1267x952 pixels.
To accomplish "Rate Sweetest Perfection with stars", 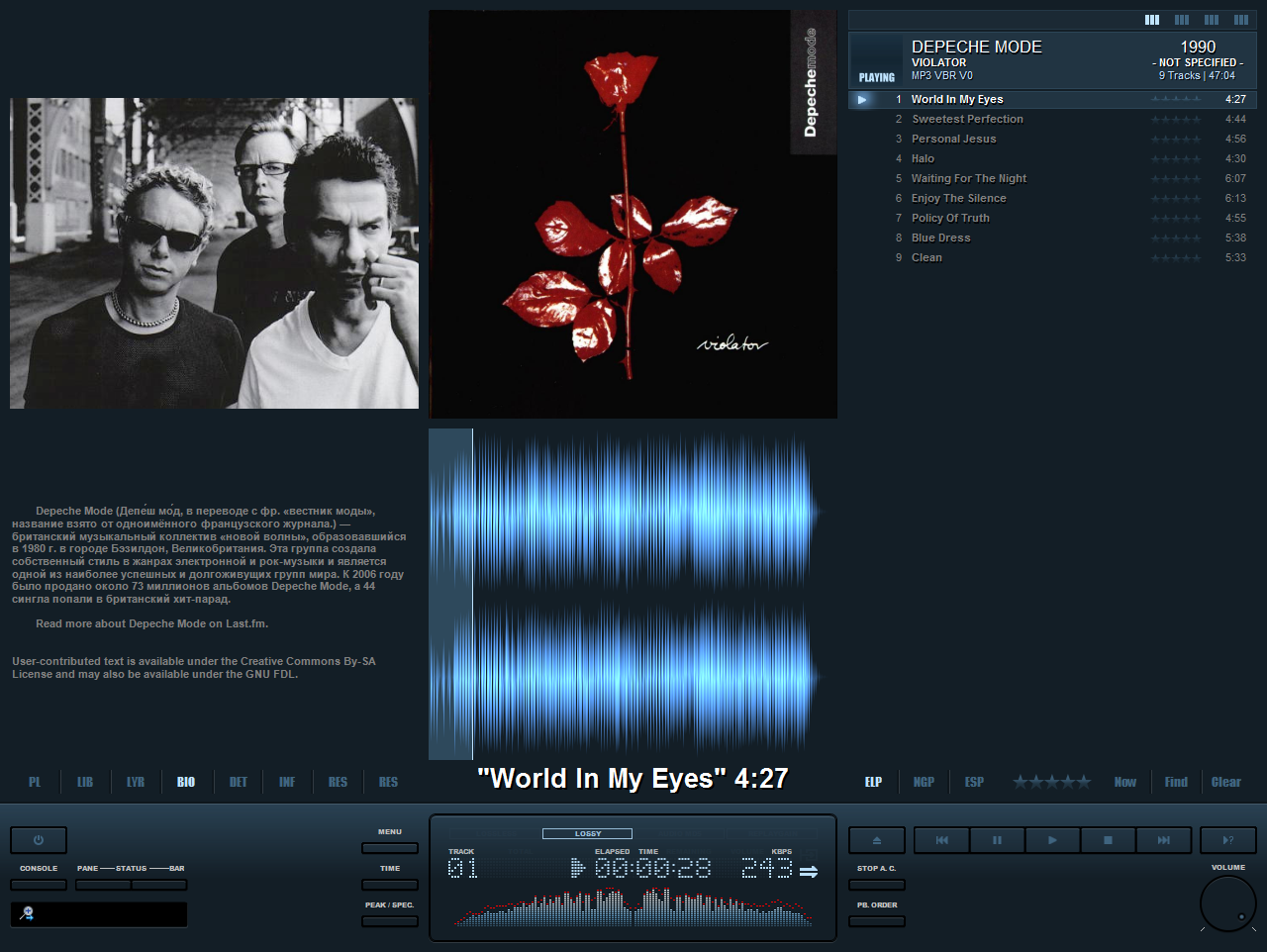I will click(x=1176, y=119).
